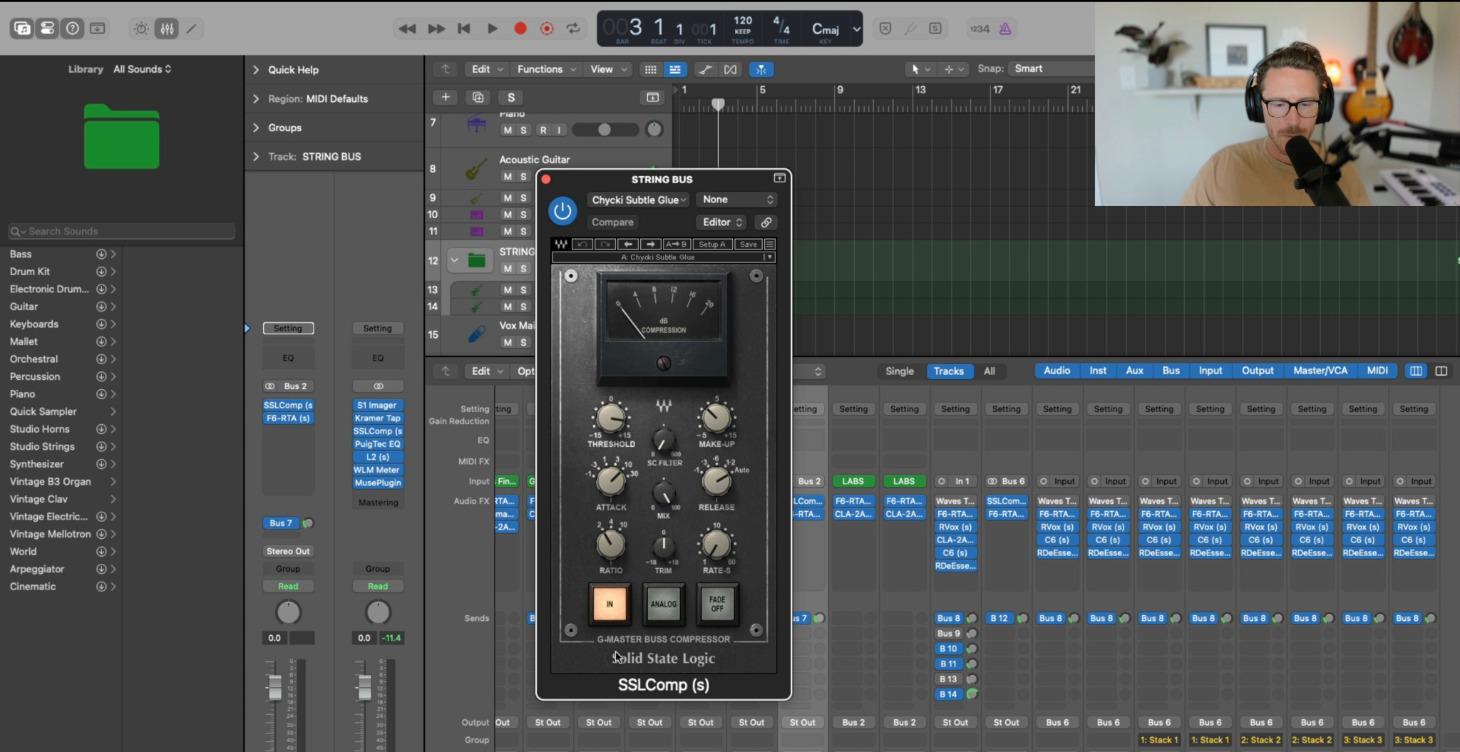Click the A to B copy button
This screenshot has height=752, width=1460.
(677, 244)
